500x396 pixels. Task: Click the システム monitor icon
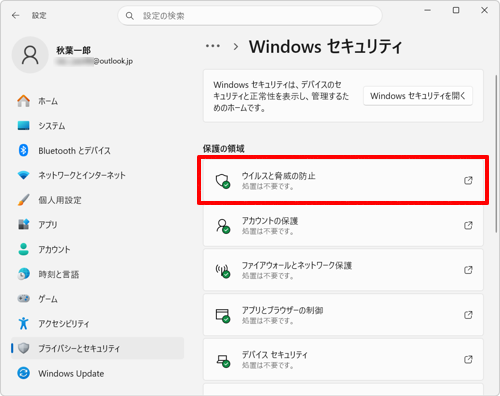[x=23, y=126]
